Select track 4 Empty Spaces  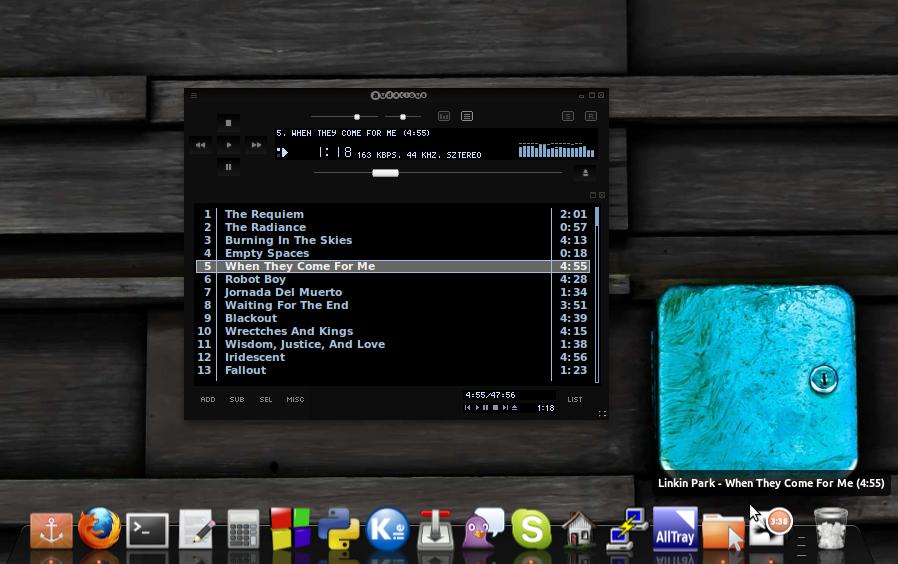pyautogui.click(x=393, y=253)
